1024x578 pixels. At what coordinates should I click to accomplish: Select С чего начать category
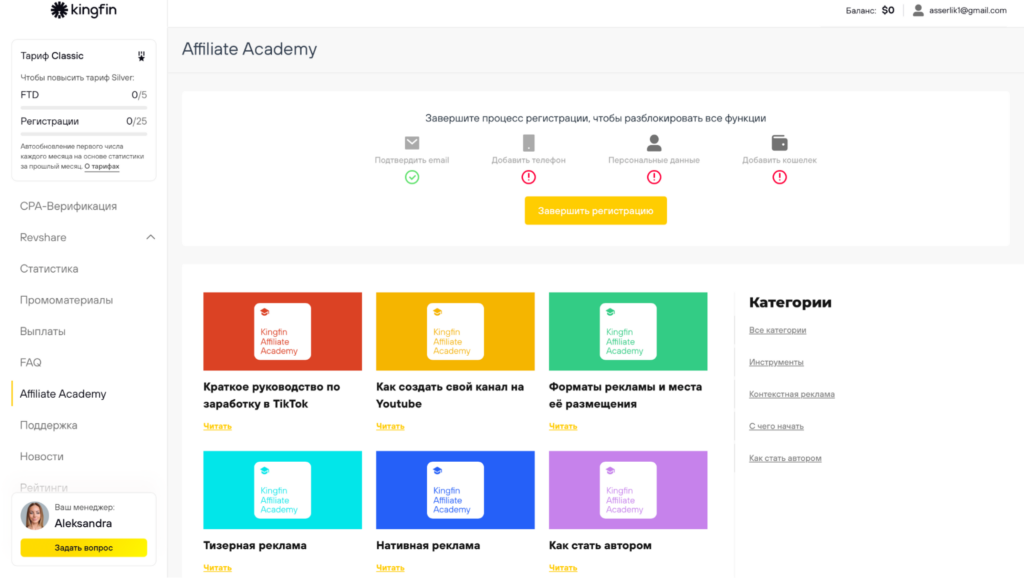tap(776, 426)
